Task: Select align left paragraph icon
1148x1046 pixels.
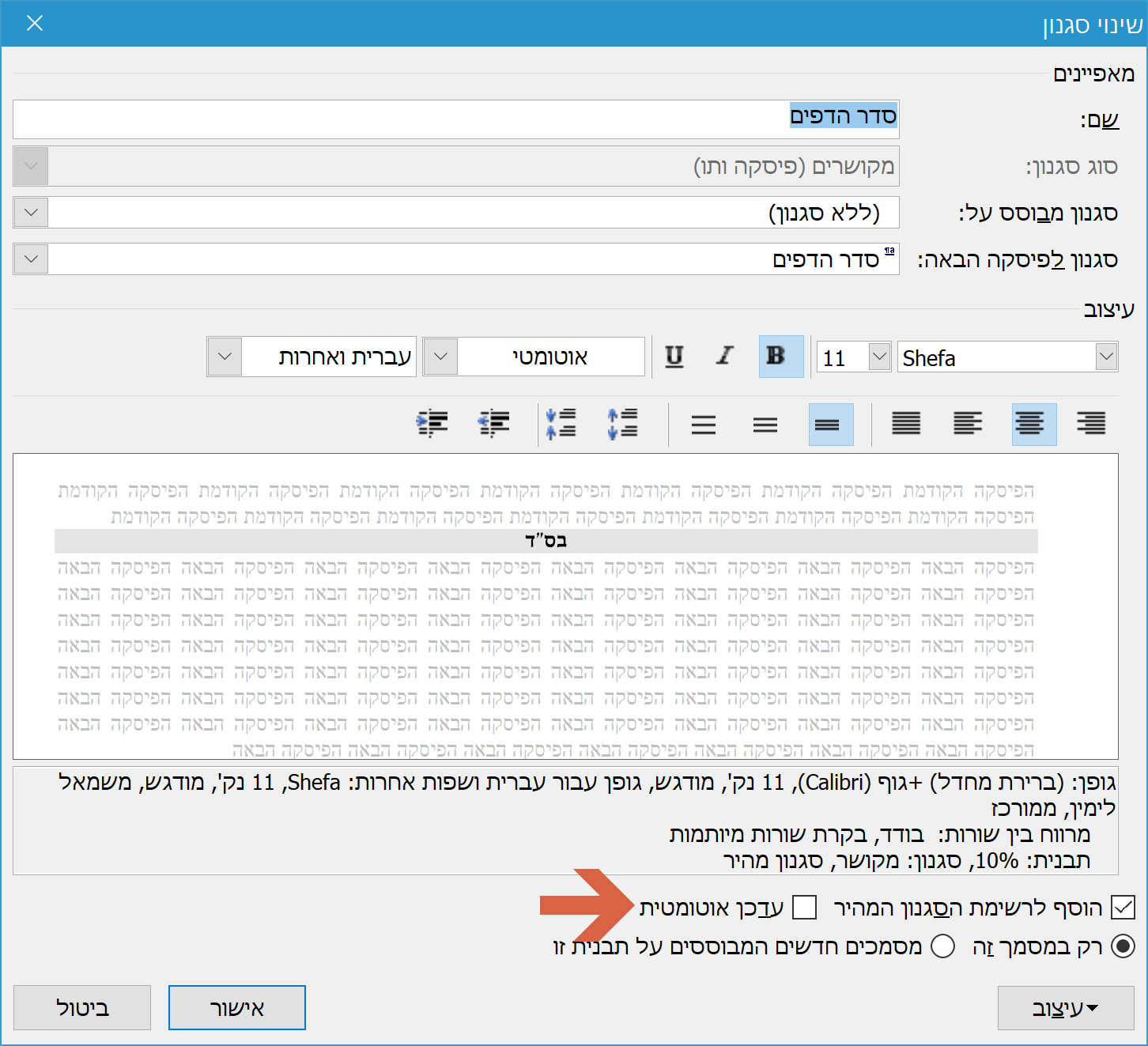Action: 968,425
